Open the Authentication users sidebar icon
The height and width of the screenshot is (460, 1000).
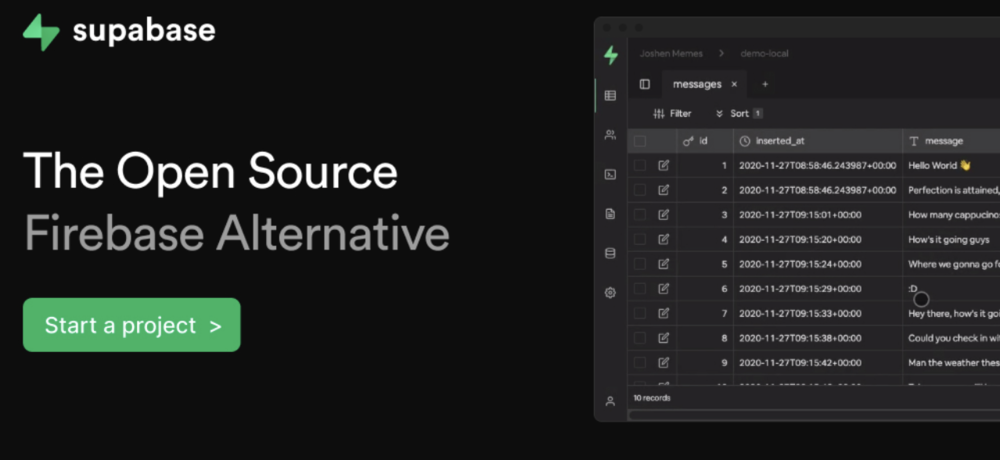coord(610,135)
